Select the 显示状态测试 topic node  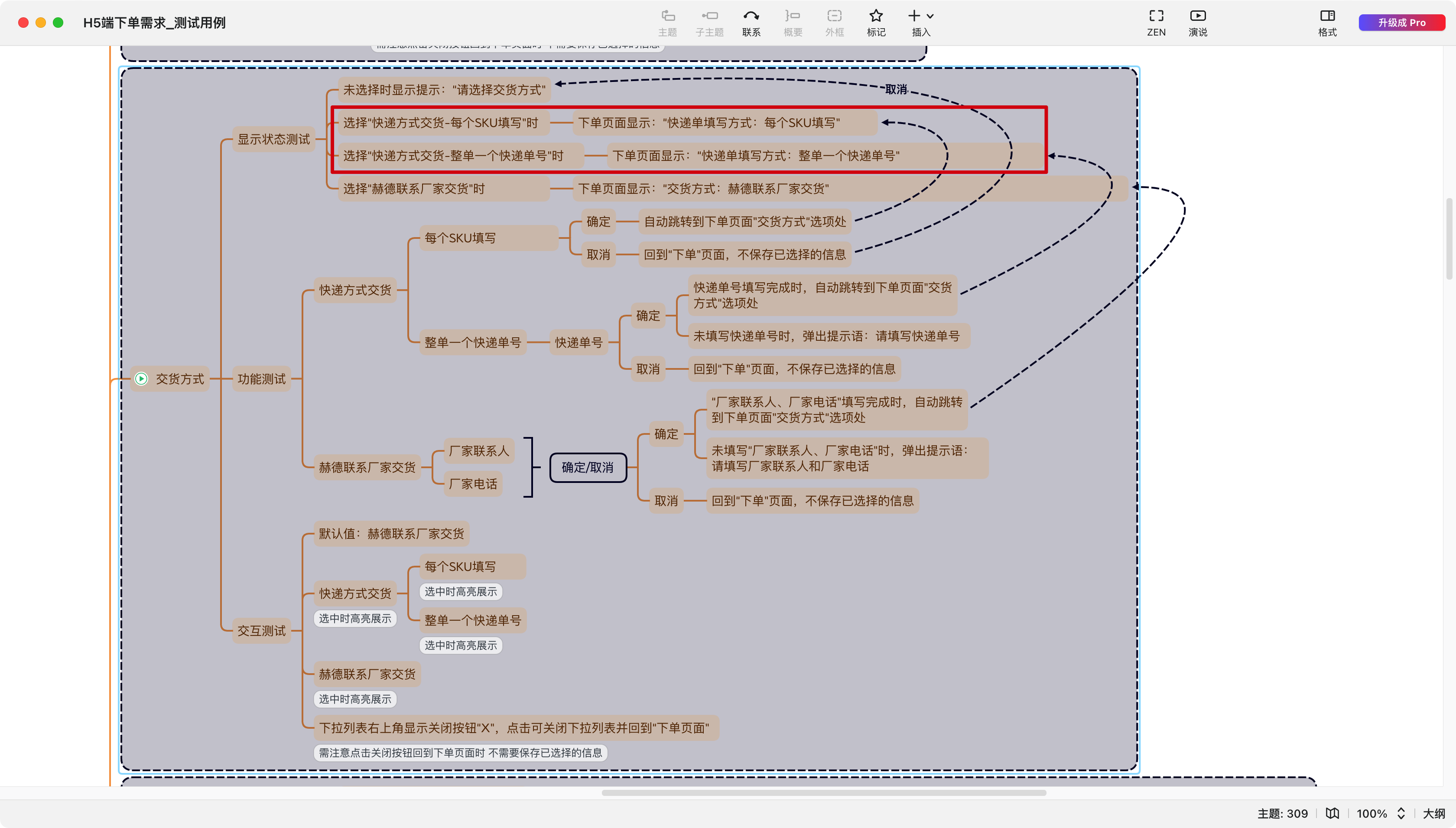(x=273, y=139)
